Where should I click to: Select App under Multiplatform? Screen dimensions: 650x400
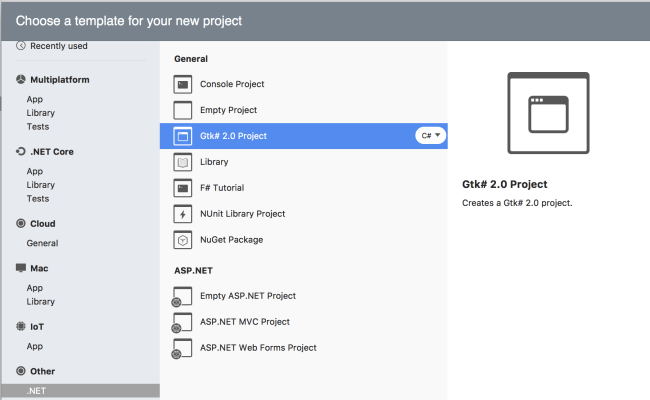click(x=35, y=99)
